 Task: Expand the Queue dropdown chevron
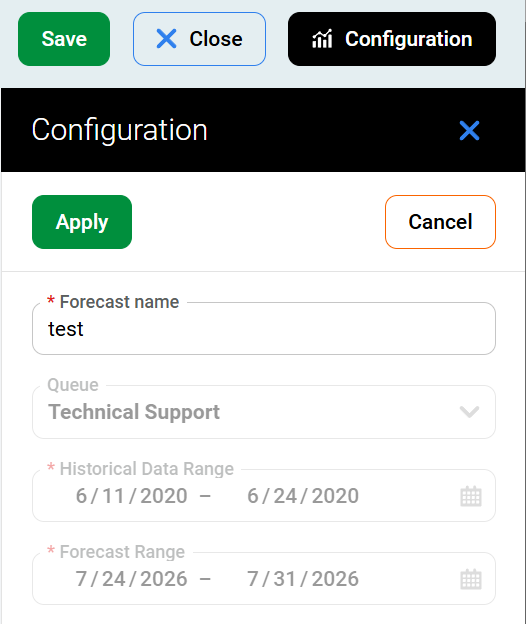tap(470, 411)
